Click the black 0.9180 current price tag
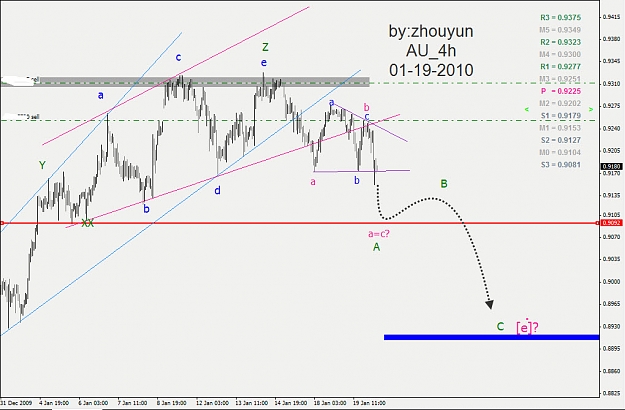Screen dimensions: 625x410 click(x=612, y=167)
